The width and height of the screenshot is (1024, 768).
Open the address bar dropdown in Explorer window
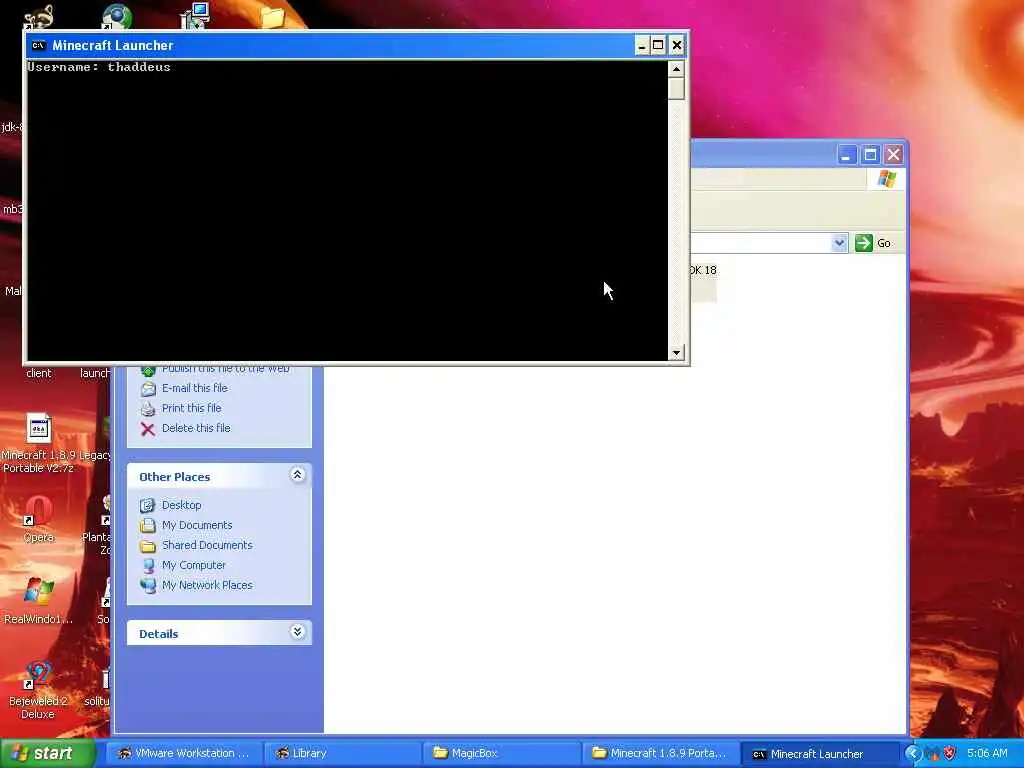(x=839, y=243)
